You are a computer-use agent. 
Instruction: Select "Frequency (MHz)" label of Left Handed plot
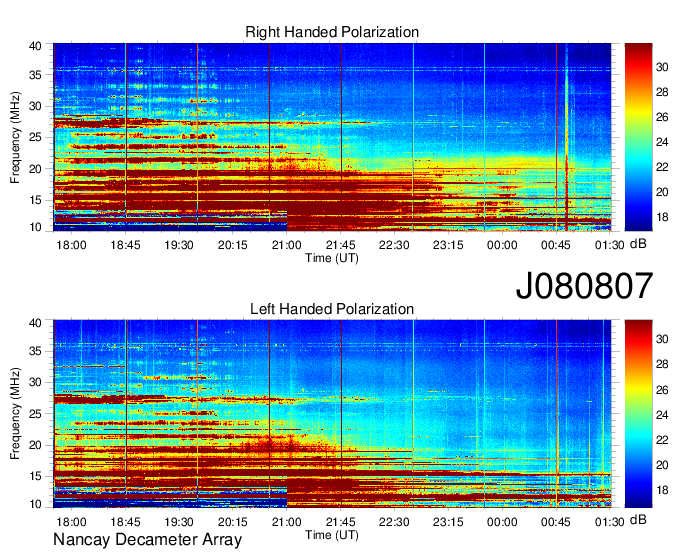point(15,414)
